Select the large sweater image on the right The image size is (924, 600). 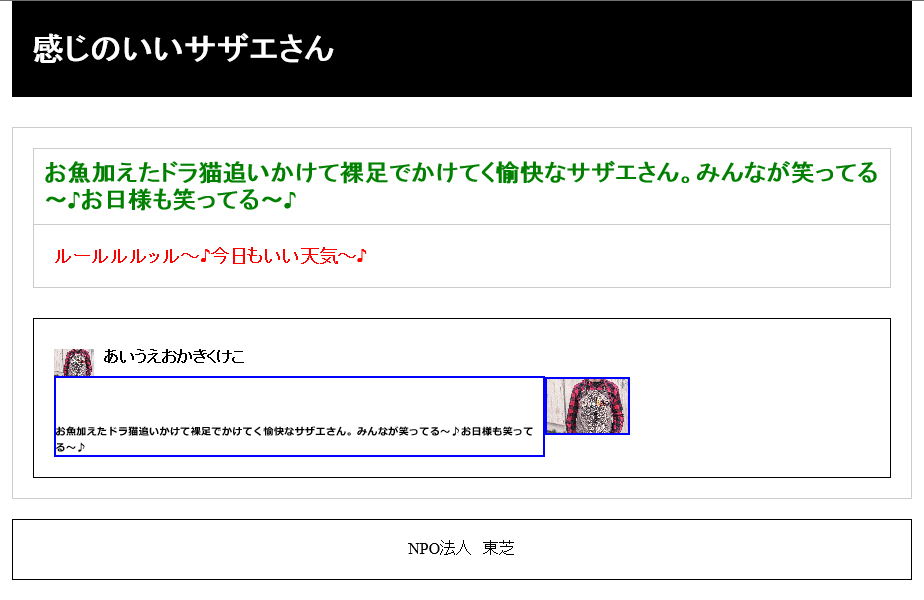coord(588,407)
